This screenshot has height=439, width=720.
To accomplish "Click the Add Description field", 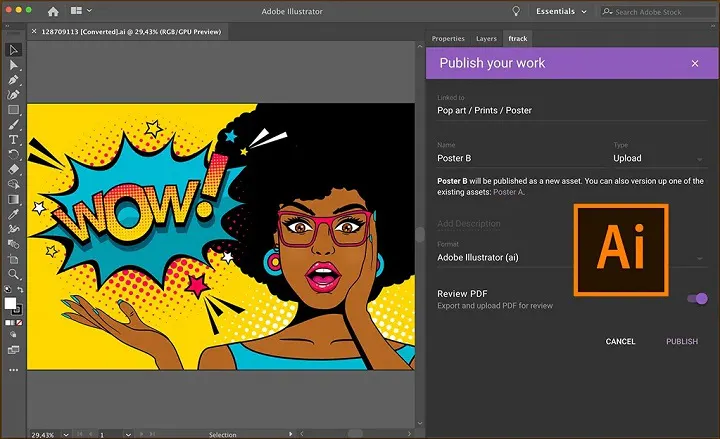I will pyautogui.click(x=469, y=224).
